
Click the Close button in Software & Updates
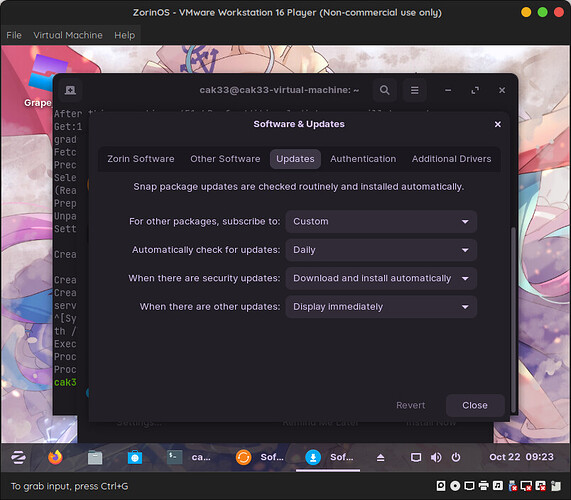pyautogui.click(x=475, y=405)
